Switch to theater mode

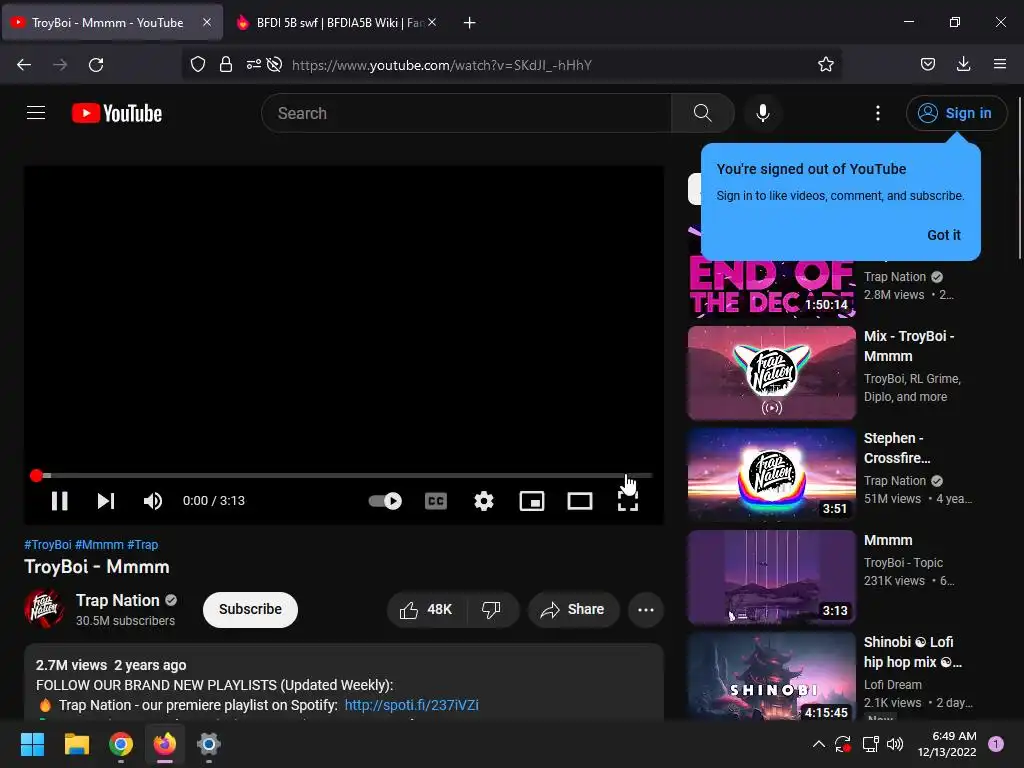[x=580, y=501]
